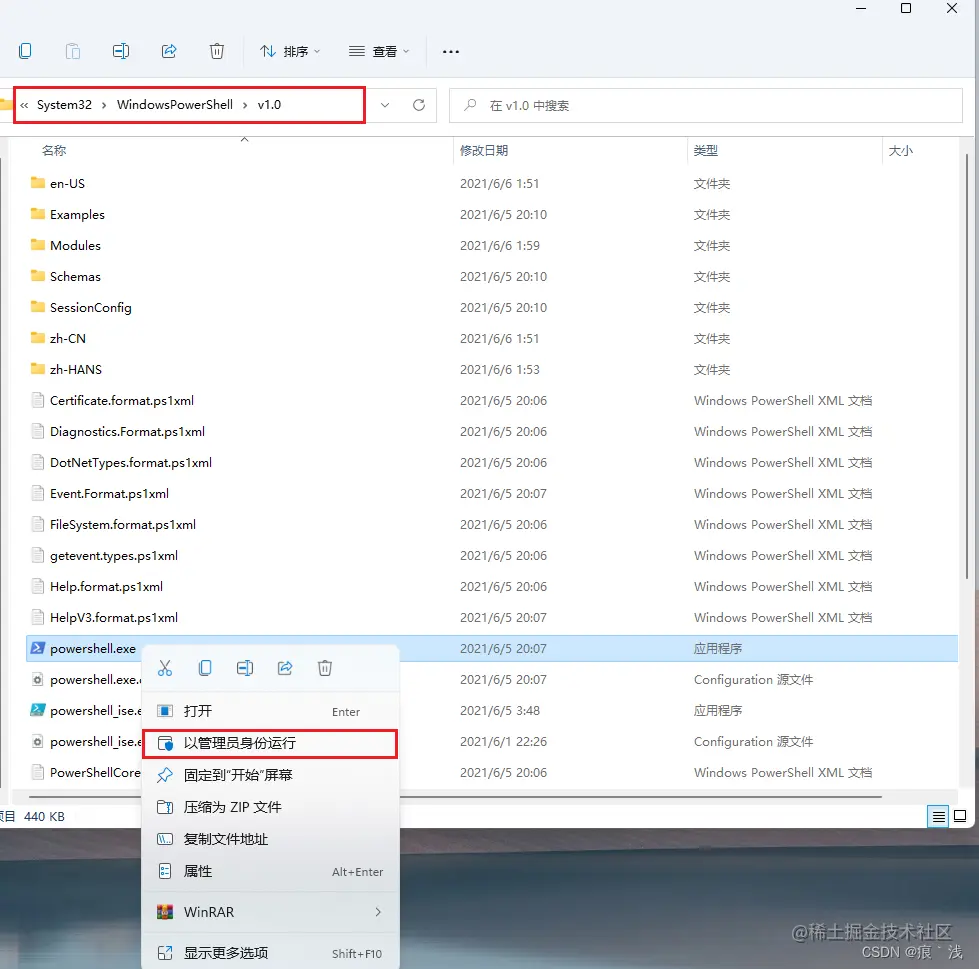Select the Modules folder

pos(76,245)
